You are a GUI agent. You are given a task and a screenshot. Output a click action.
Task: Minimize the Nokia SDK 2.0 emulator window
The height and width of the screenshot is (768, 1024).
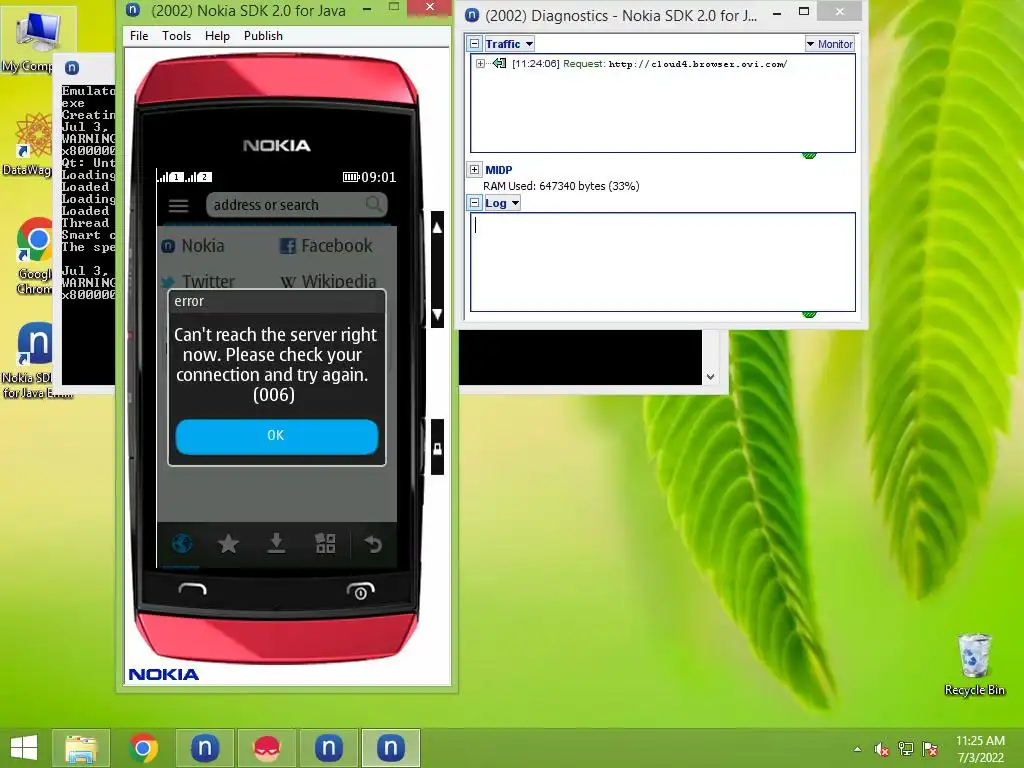[x=367, y=8]
